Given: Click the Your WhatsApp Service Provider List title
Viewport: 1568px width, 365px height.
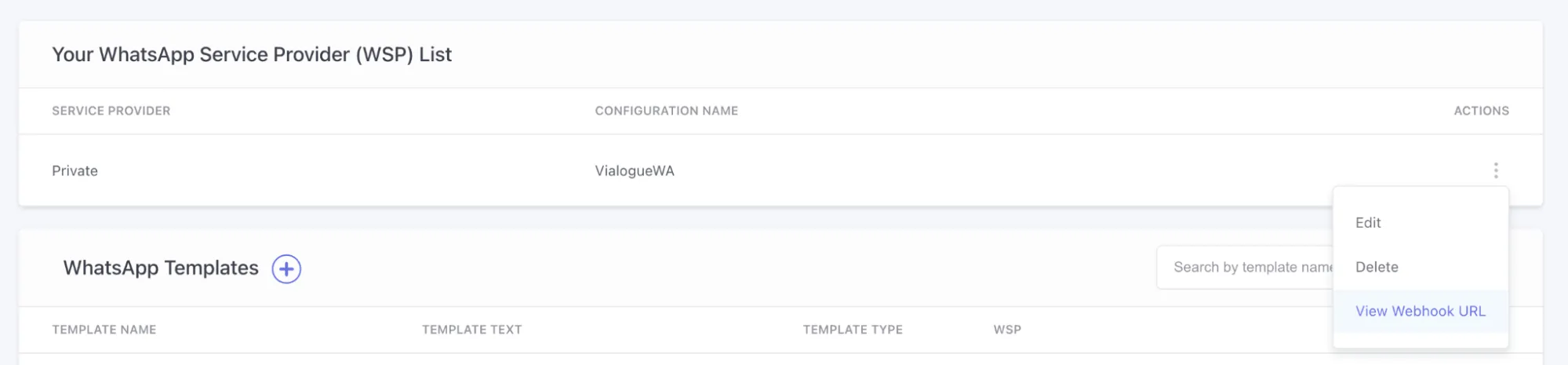Looking at the screenshot, I should click(x=252, y=55).
